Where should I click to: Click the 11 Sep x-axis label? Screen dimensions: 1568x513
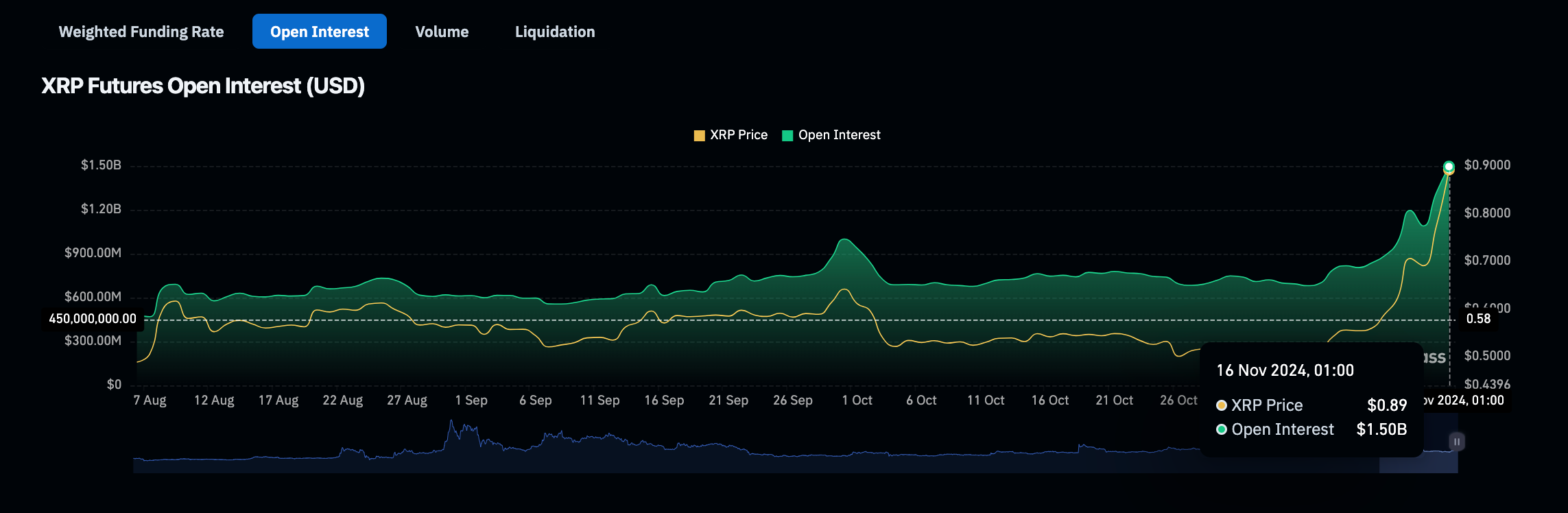[600, 401]
